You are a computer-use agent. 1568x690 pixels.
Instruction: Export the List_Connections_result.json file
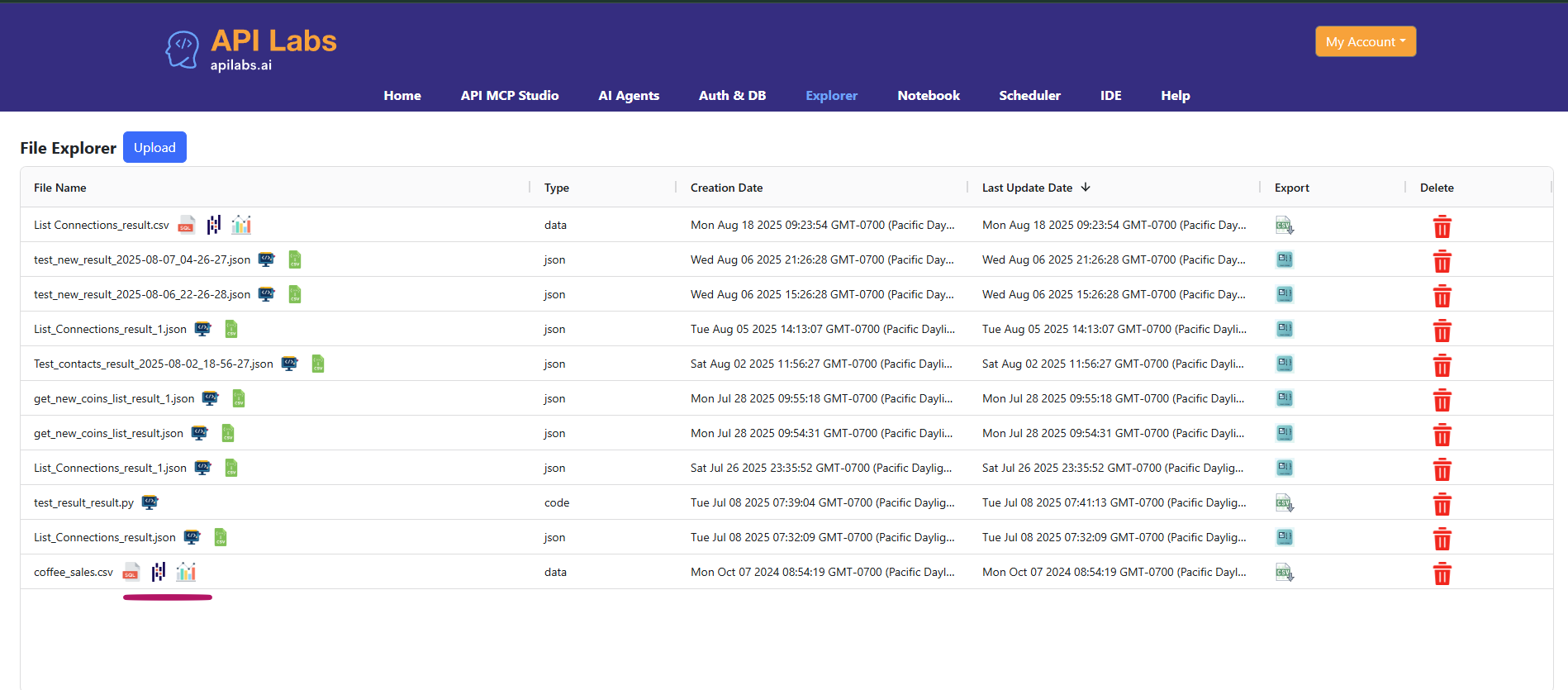[1285, 537]
